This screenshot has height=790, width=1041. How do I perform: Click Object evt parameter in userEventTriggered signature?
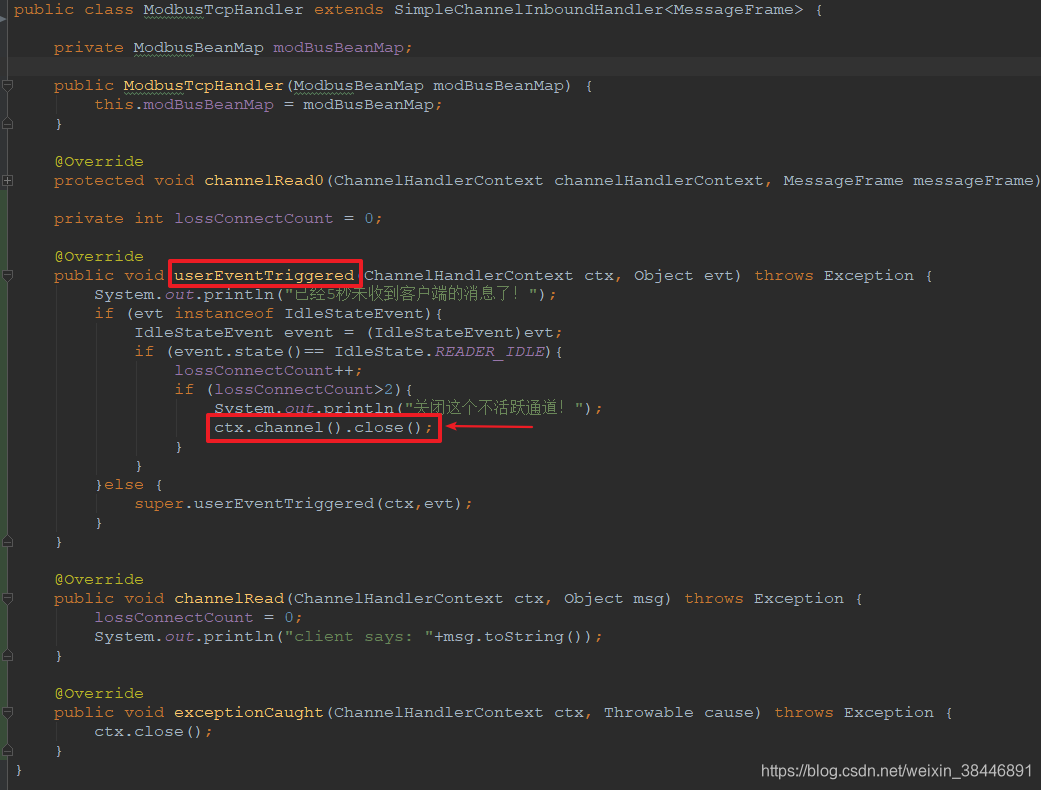(682, 276)
